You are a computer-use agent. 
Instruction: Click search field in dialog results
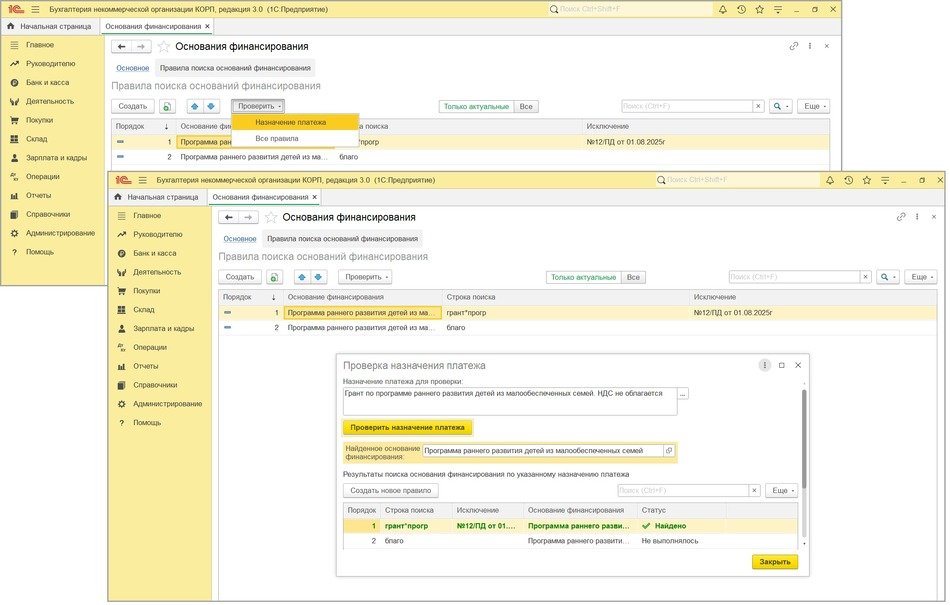click(683, 491)
